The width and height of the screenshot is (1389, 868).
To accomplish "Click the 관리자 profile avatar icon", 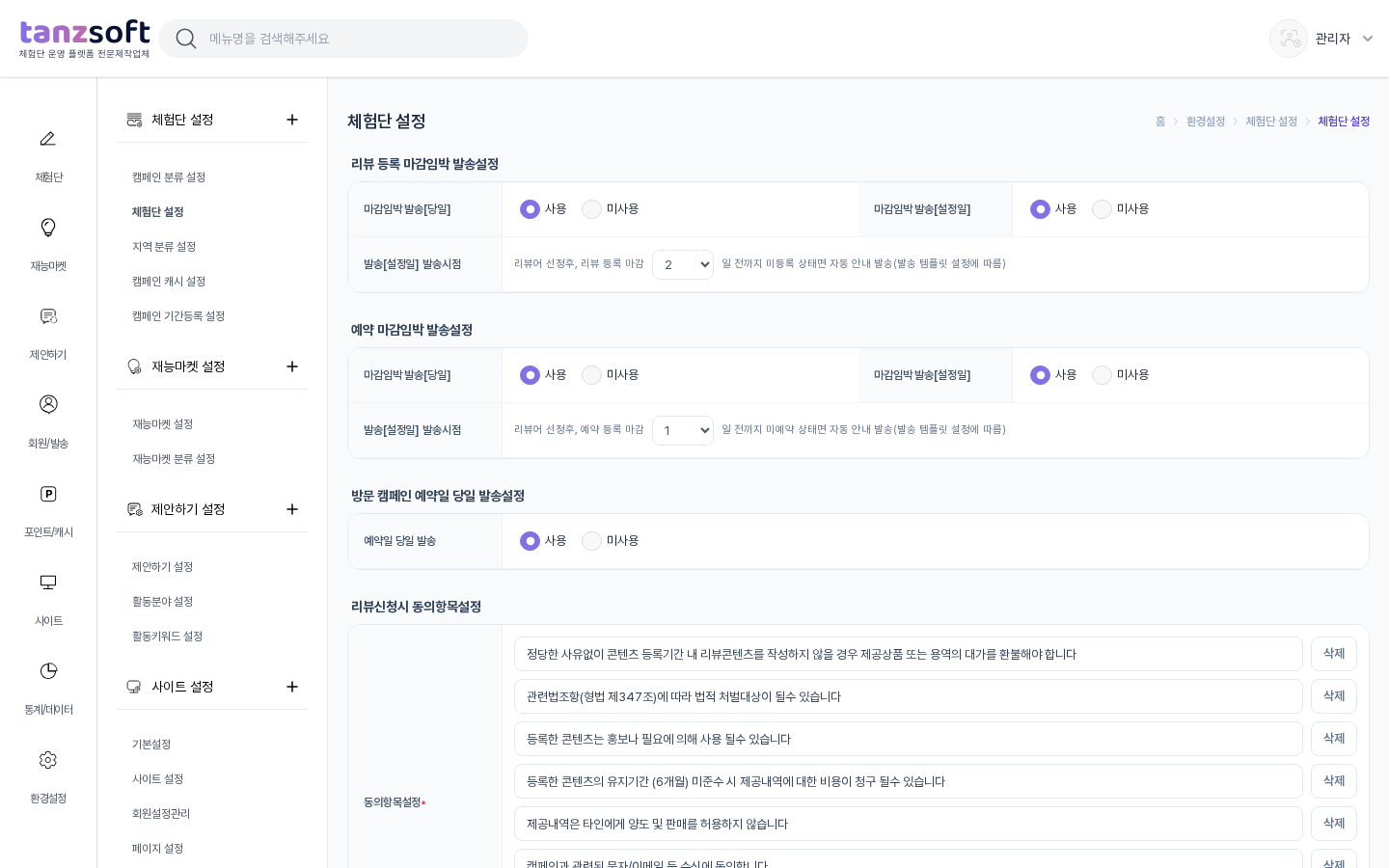I will pos(1289,39).
